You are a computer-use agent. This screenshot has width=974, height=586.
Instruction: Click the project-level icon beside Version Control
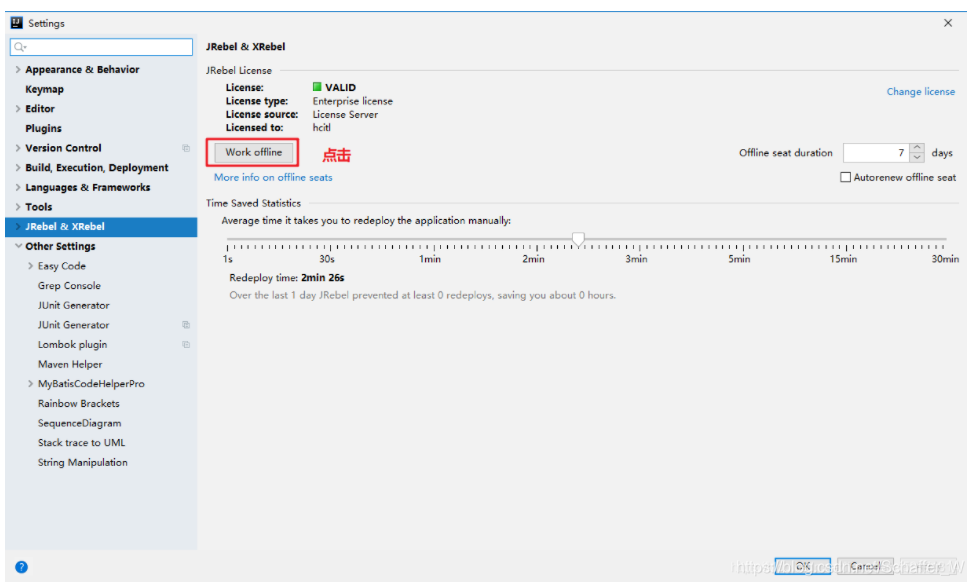(186, 148)
